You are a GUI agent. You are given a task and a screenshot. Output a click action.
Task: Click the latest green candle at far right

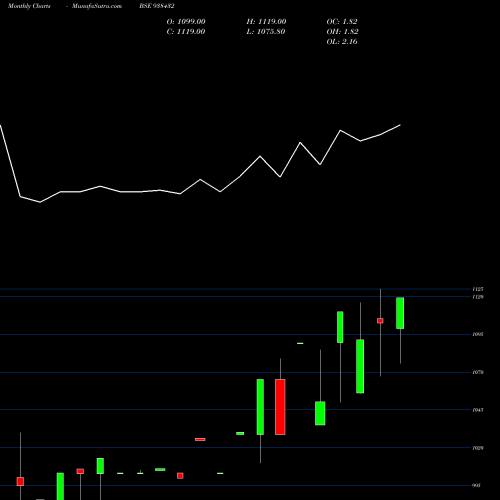pos(400,313)
